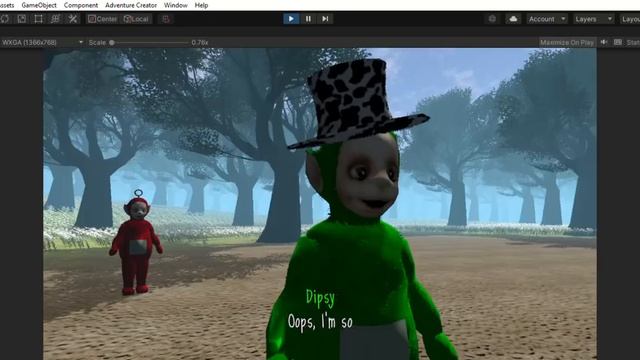Click the subtitle text "Oops, I'm so"
Viewport: 640px width, 360px height.
pos(320,322)
